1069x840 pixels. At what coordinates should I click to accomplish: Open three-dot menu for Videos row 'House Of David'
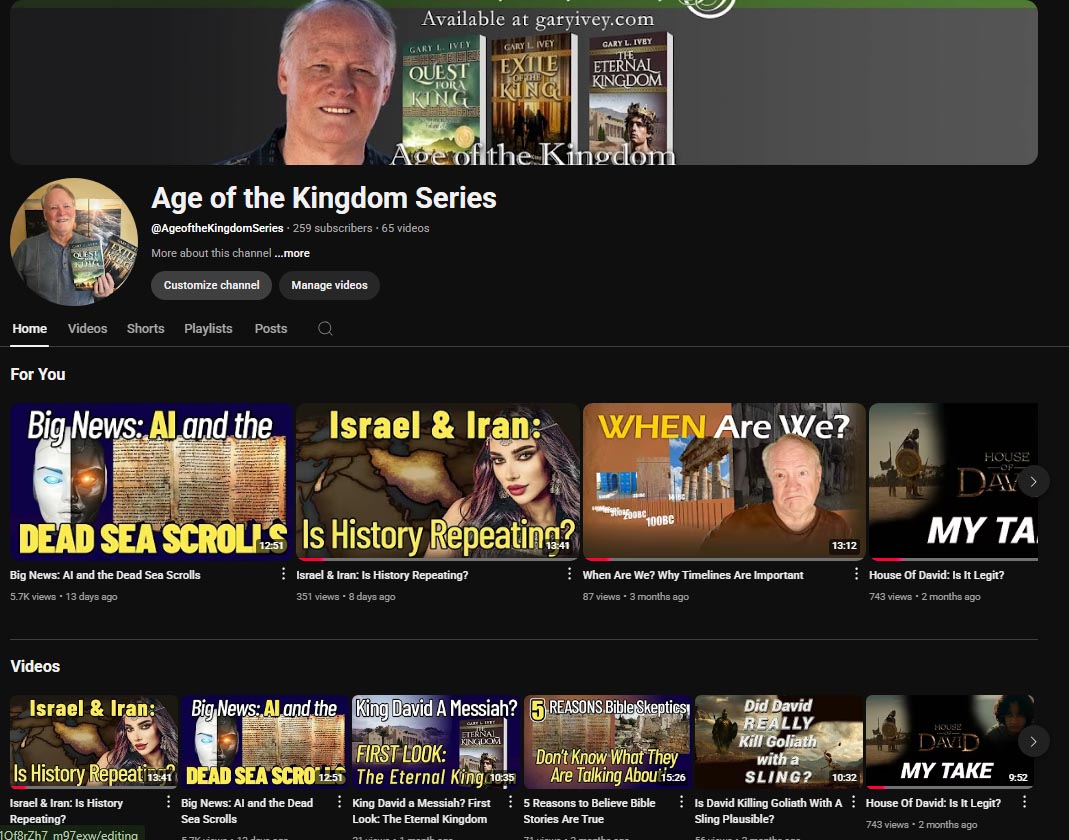tap(1024, 802)
